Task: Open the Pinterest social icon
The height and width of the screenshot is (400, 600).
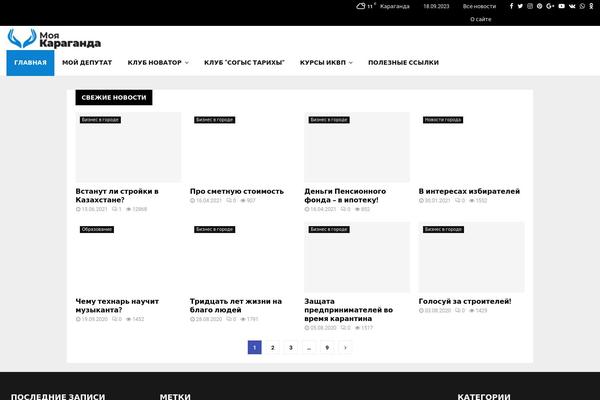Action: (x=540, y=6)
